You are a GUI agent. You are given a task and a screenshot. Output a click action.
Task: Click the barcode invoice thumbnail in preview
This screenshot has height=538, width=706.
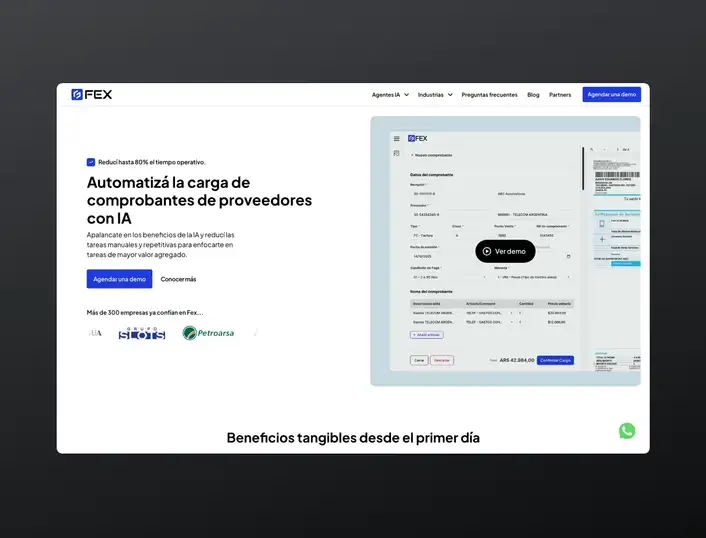616,177
